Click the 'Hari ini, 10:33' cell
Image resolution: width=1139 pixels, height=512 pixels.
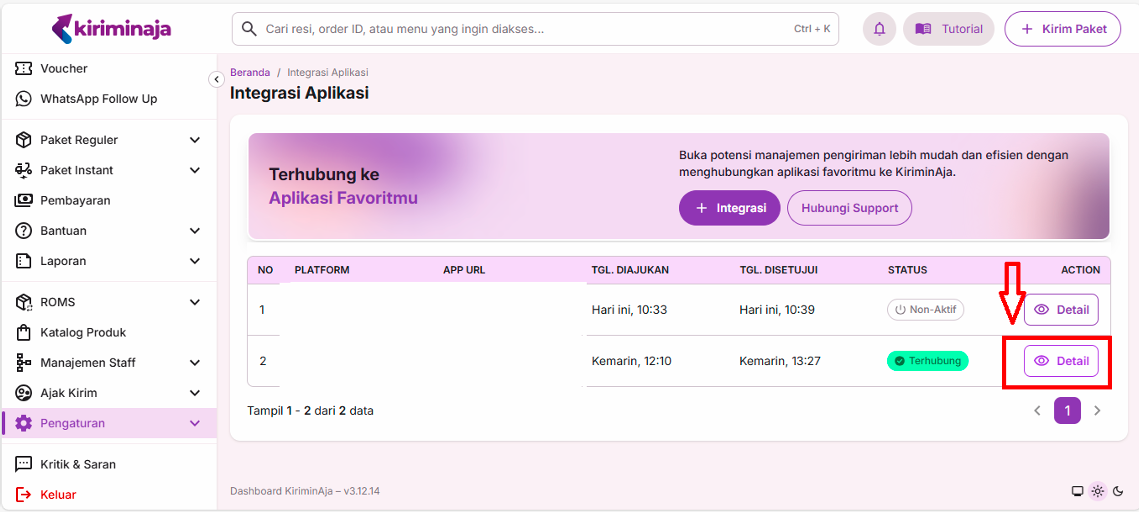pos(629,310)
